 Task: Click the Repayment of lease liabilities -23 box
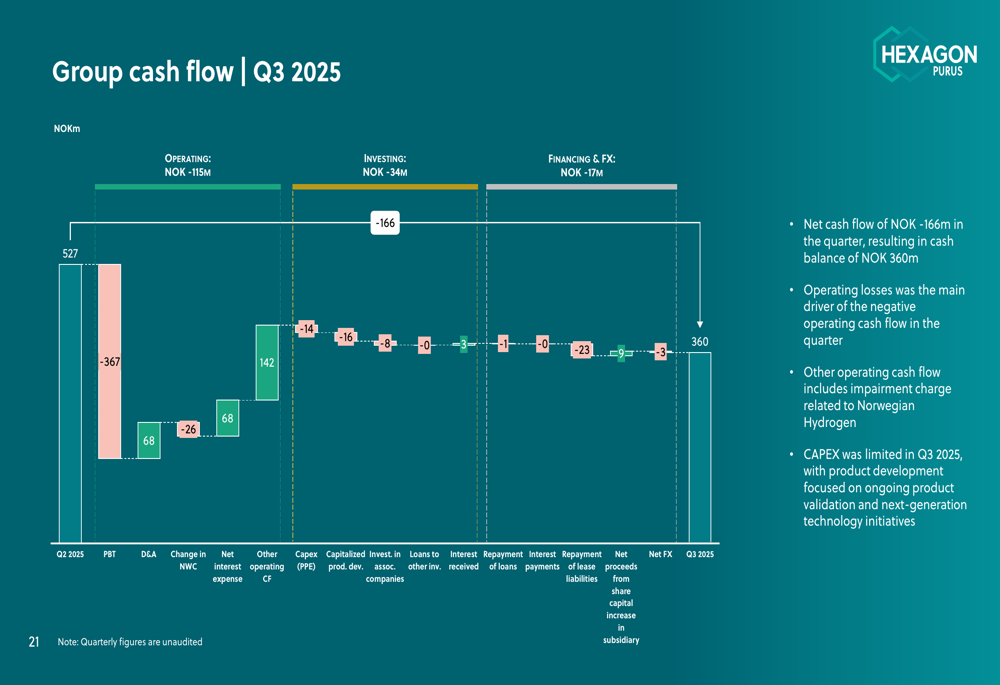[582, 350]
